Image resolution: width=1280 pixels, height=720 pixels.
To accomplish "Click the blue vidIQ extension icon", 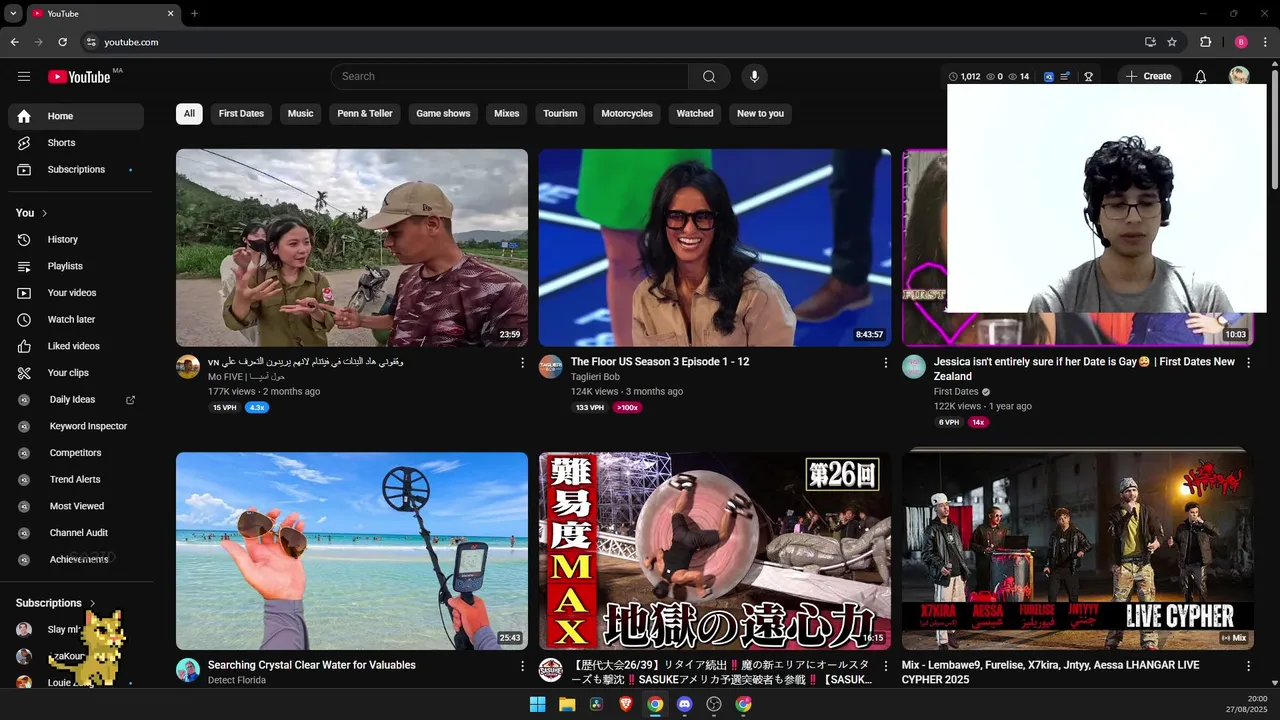I will pyautogui.click(x=1049, y=76).
